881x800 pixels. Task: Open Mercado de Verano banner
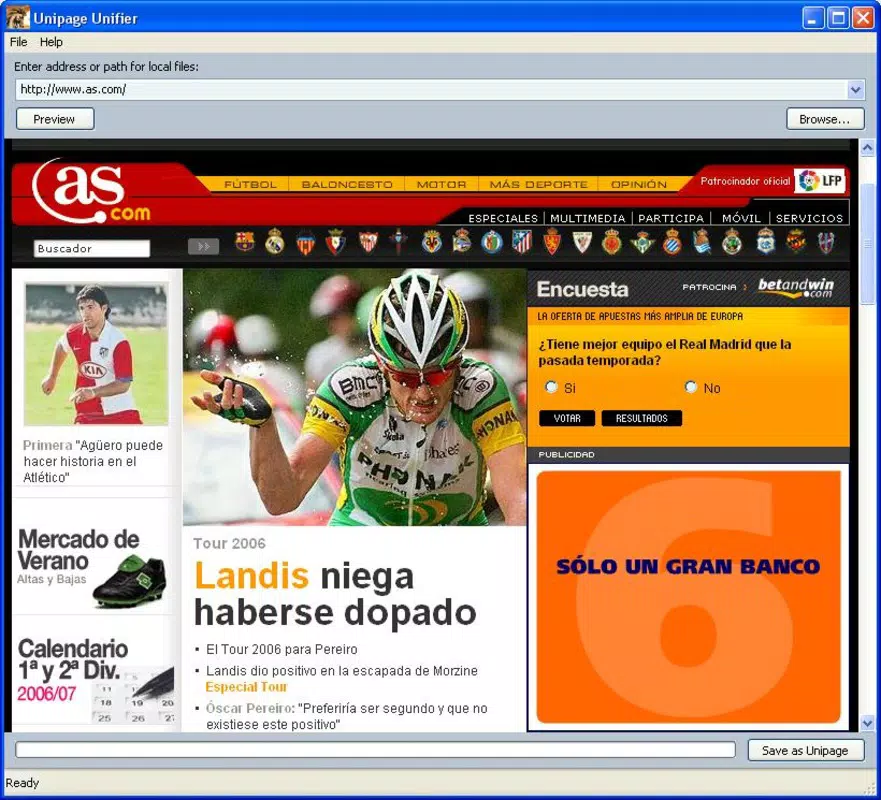click(x=93, y=567)
